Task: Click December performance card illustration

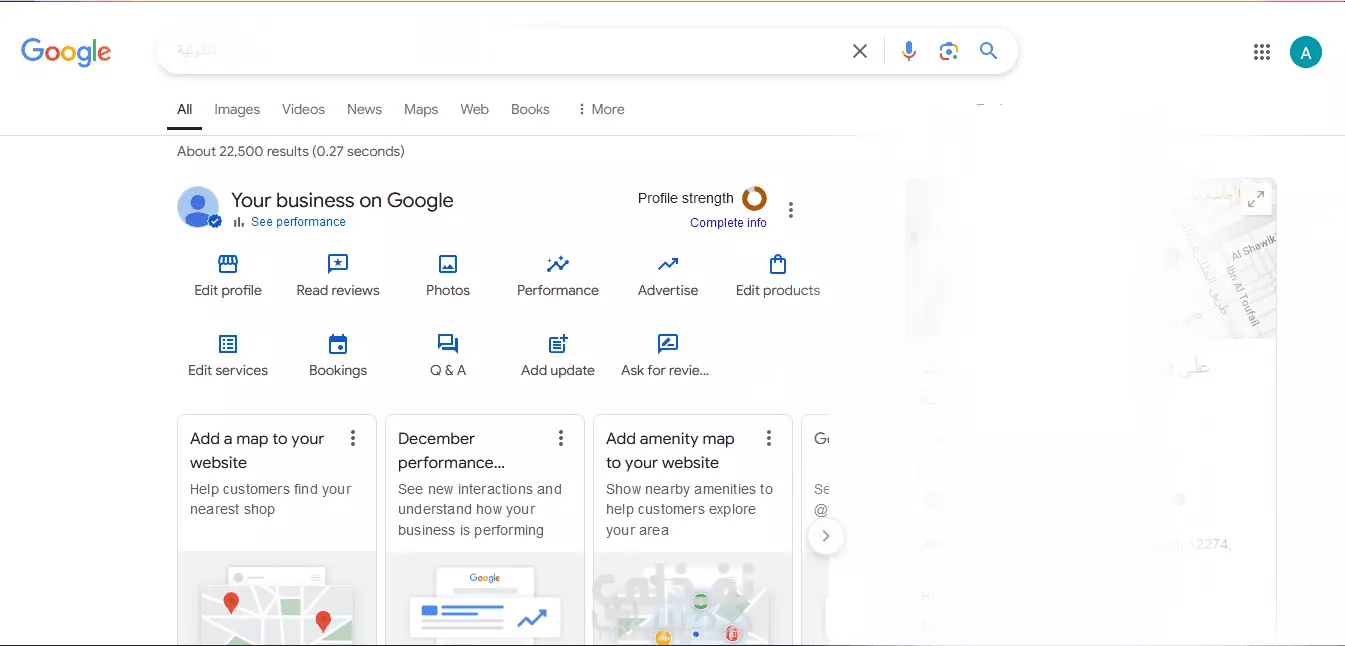Action: pos(485,598)
